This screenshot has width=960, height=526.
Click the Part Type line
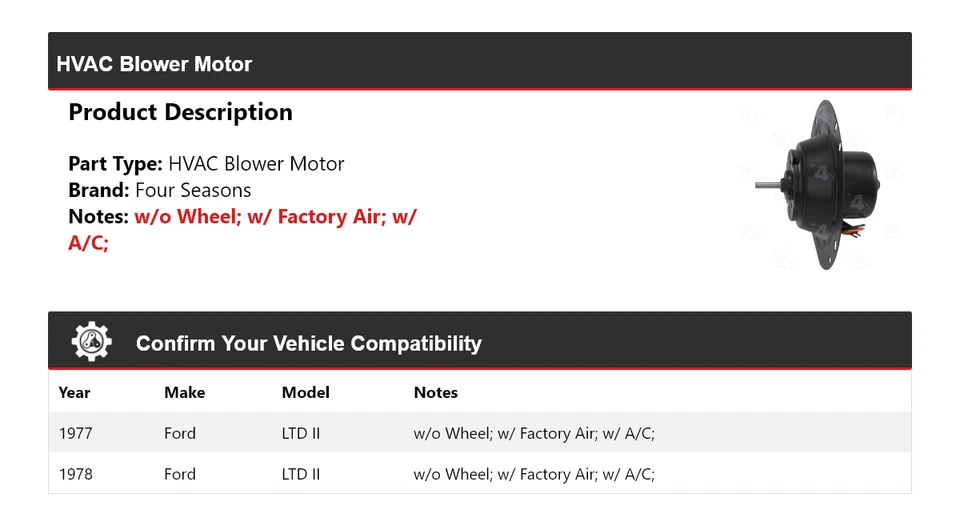click(x=206, y=164)
